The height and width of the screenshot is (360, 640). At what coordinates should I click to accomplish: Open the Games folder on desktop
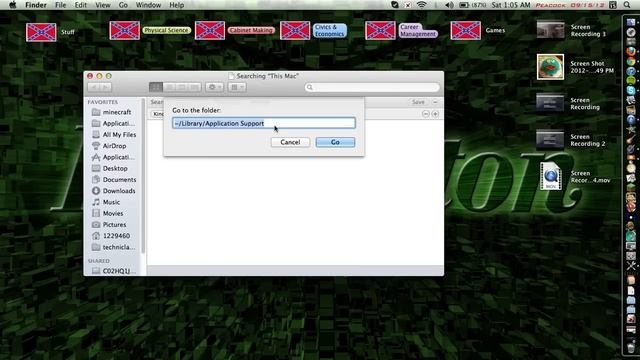[466, 30]
